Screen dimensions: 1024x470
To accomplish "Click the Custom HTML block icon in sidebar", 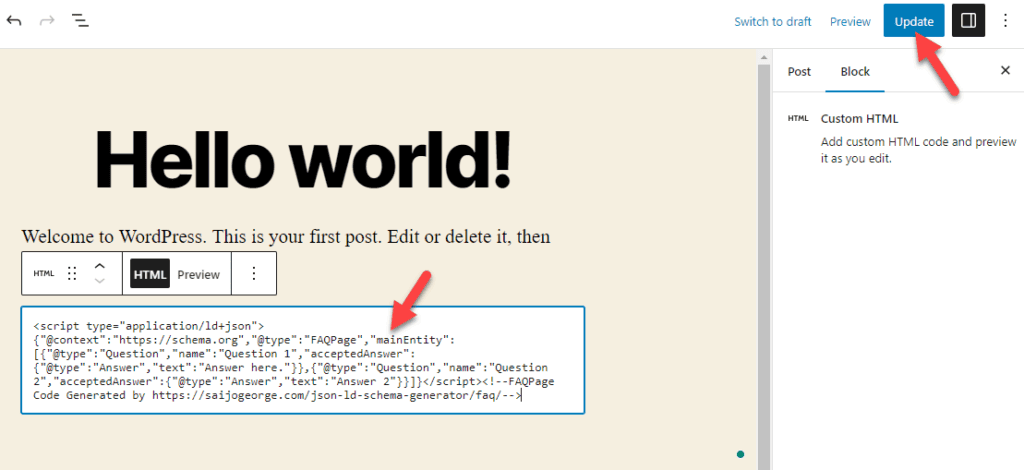I will [x=798, y=119].
